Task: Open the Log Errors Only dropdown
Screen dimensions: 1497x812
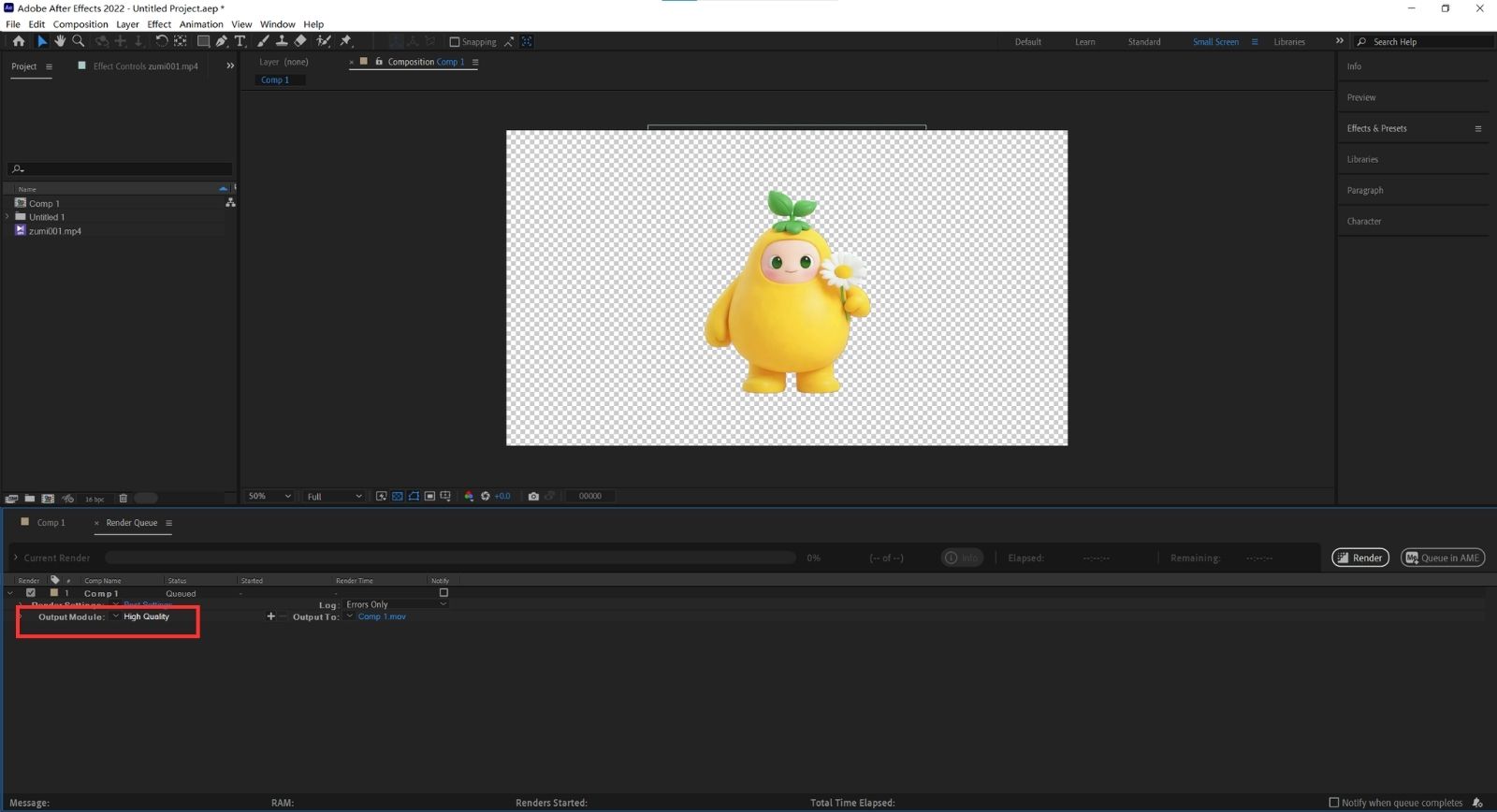Action: pyautogui.click(x=396, y=604)
